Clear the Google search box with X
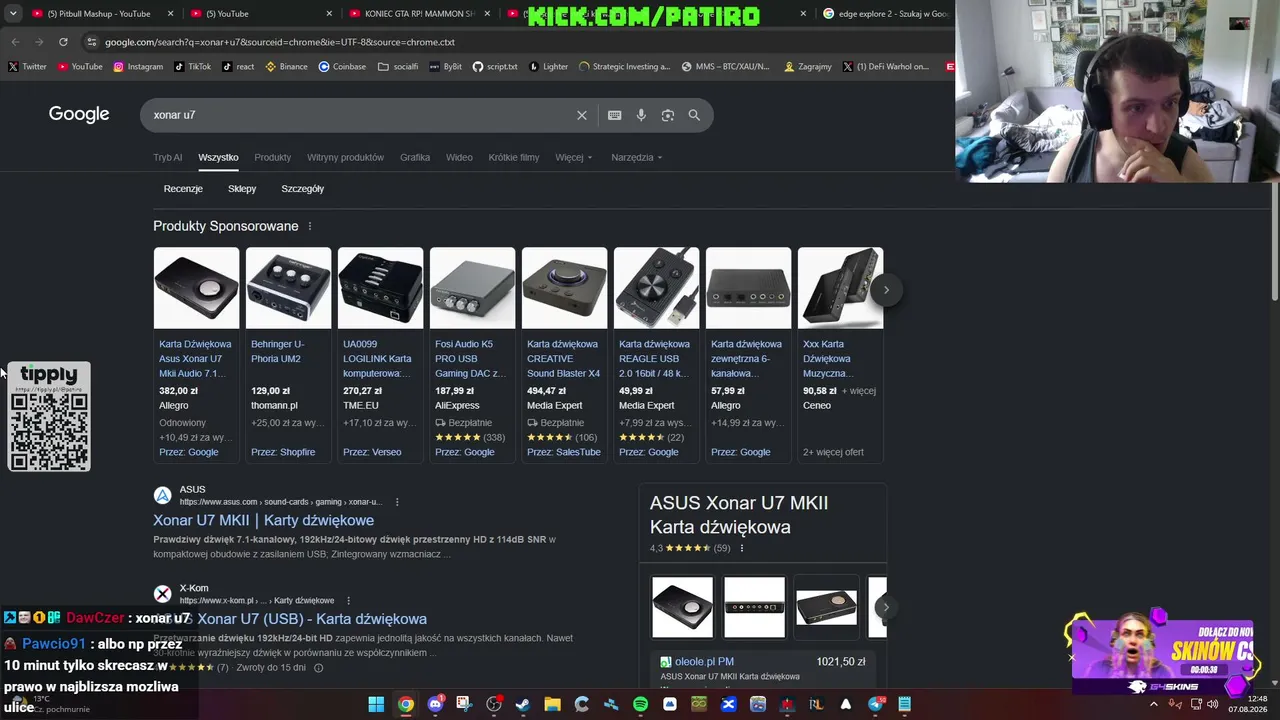The image size is (1280, 720). 582,115
